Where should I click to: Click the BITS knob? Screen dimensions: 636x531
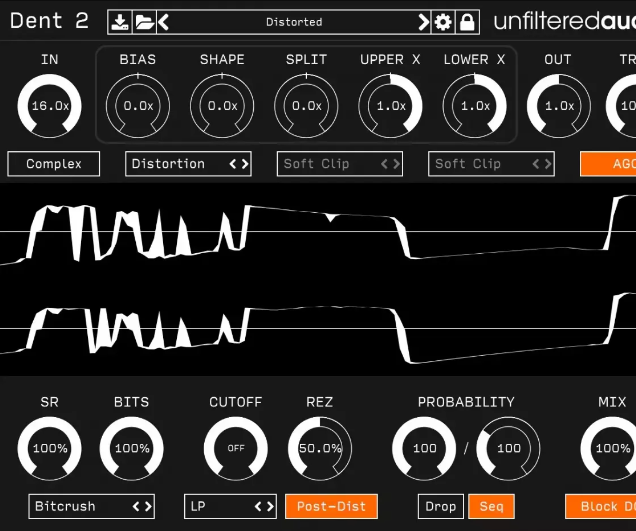point(131,448)
